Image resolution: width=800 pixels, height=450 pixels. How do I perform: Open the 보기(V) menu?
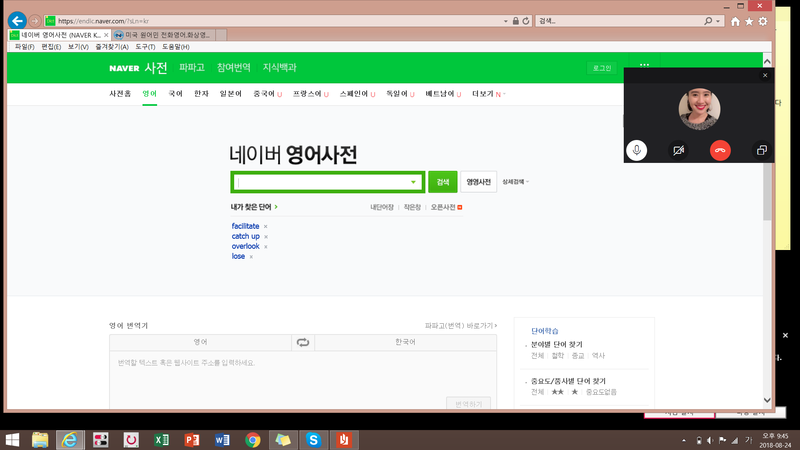pos(78,46)
